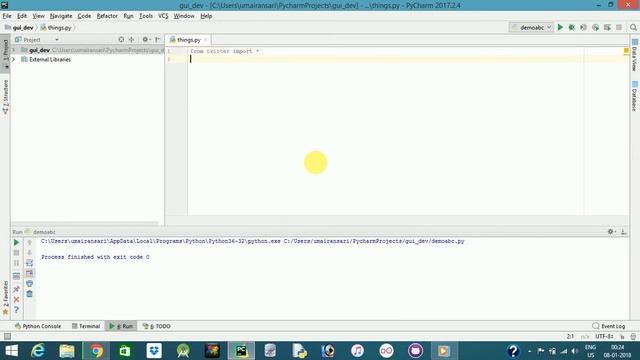Open the demoabc run configuration dropdown
640x360 pixels.
531,27
